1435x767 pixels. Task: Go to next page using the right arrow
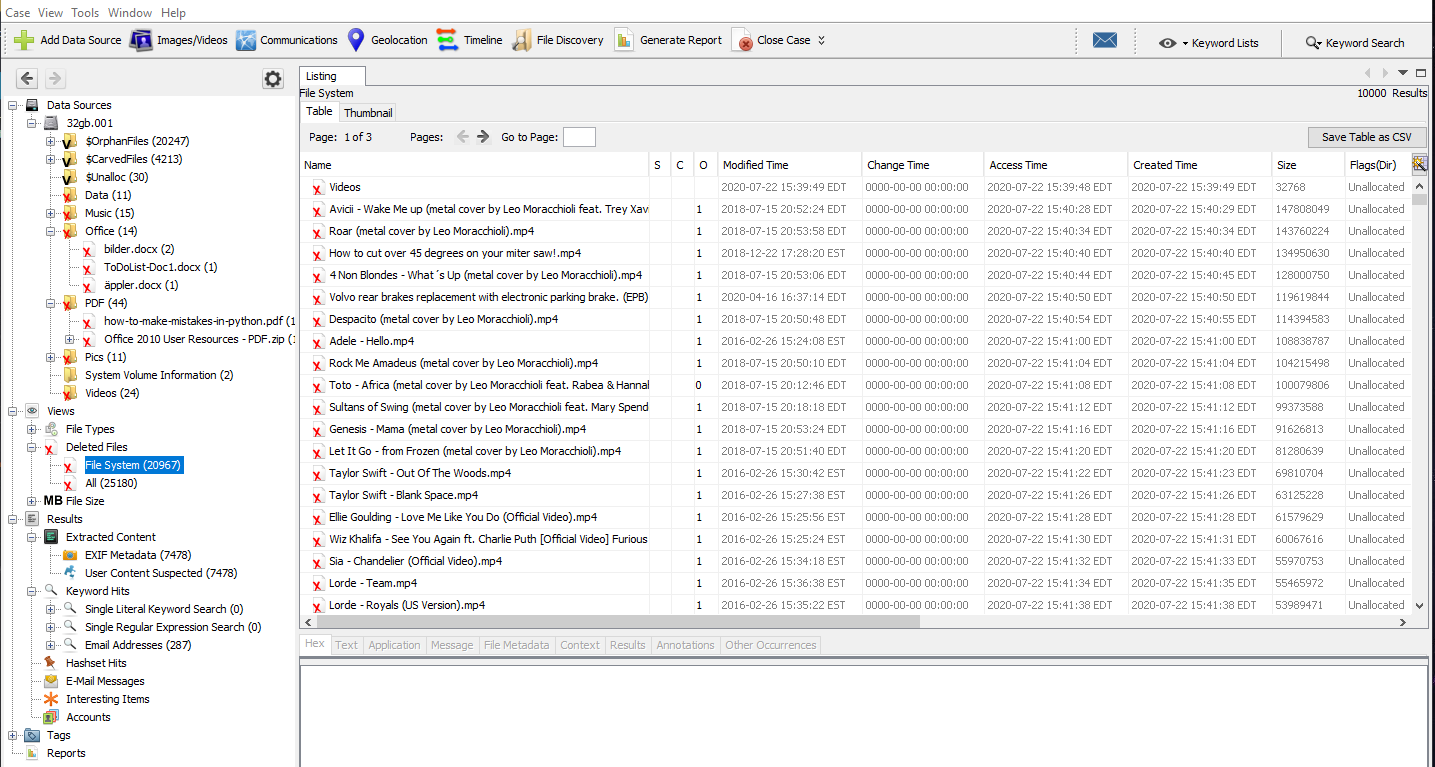point(483,137)
